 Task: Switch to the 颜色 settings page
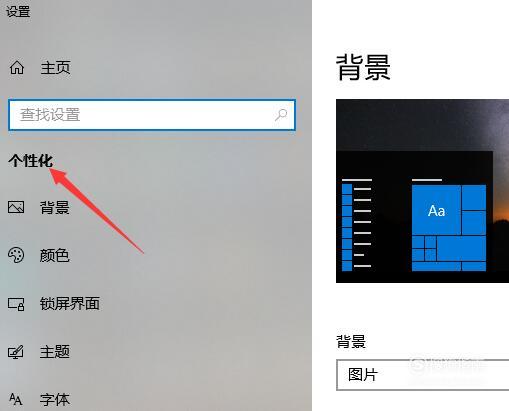[54, 256]
